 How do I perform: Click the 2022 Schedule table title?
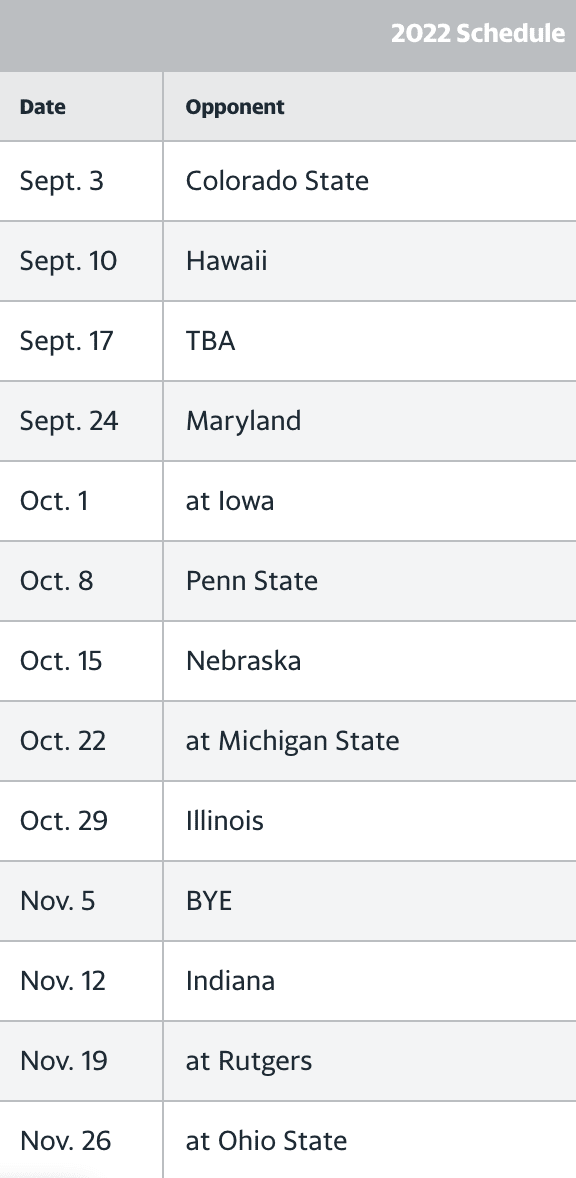click(x=478, y=34)
